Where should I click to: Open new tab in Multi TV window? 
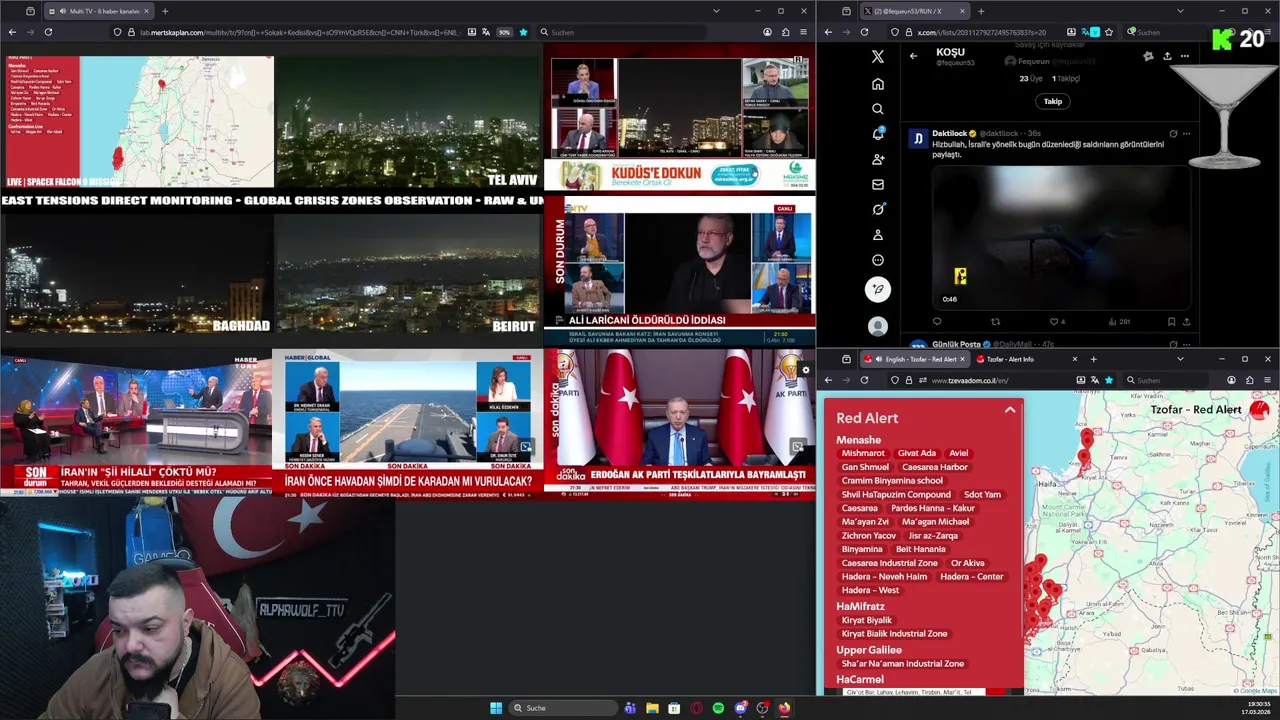[165, 11]
